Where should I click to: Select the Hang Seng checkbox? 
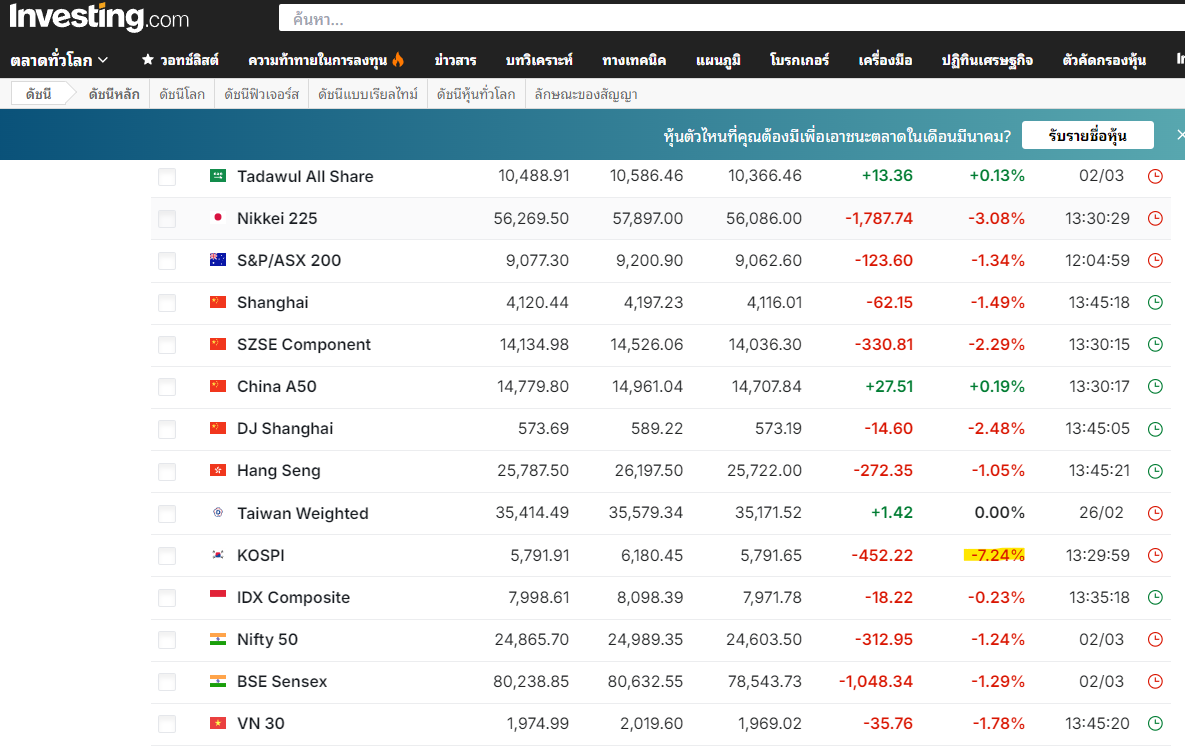(167, 472)
